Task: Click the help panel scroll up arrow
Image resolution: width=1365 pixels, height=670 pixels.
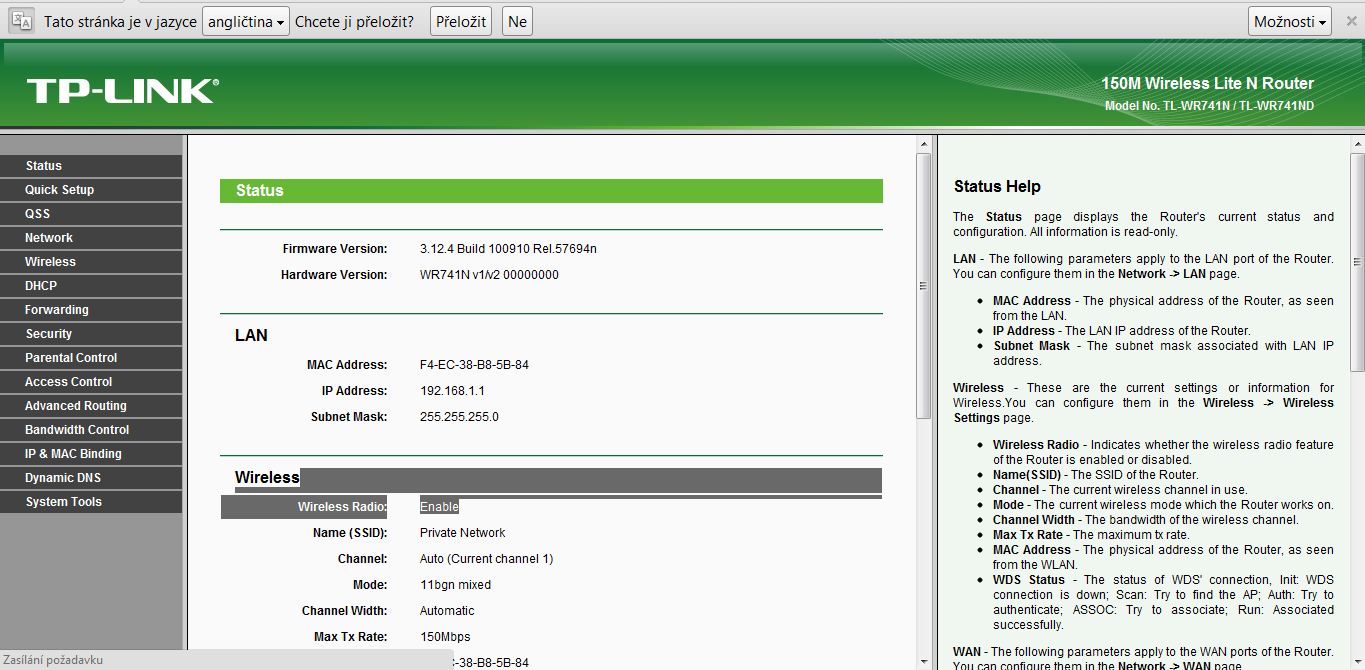Action: [1357, 145]
